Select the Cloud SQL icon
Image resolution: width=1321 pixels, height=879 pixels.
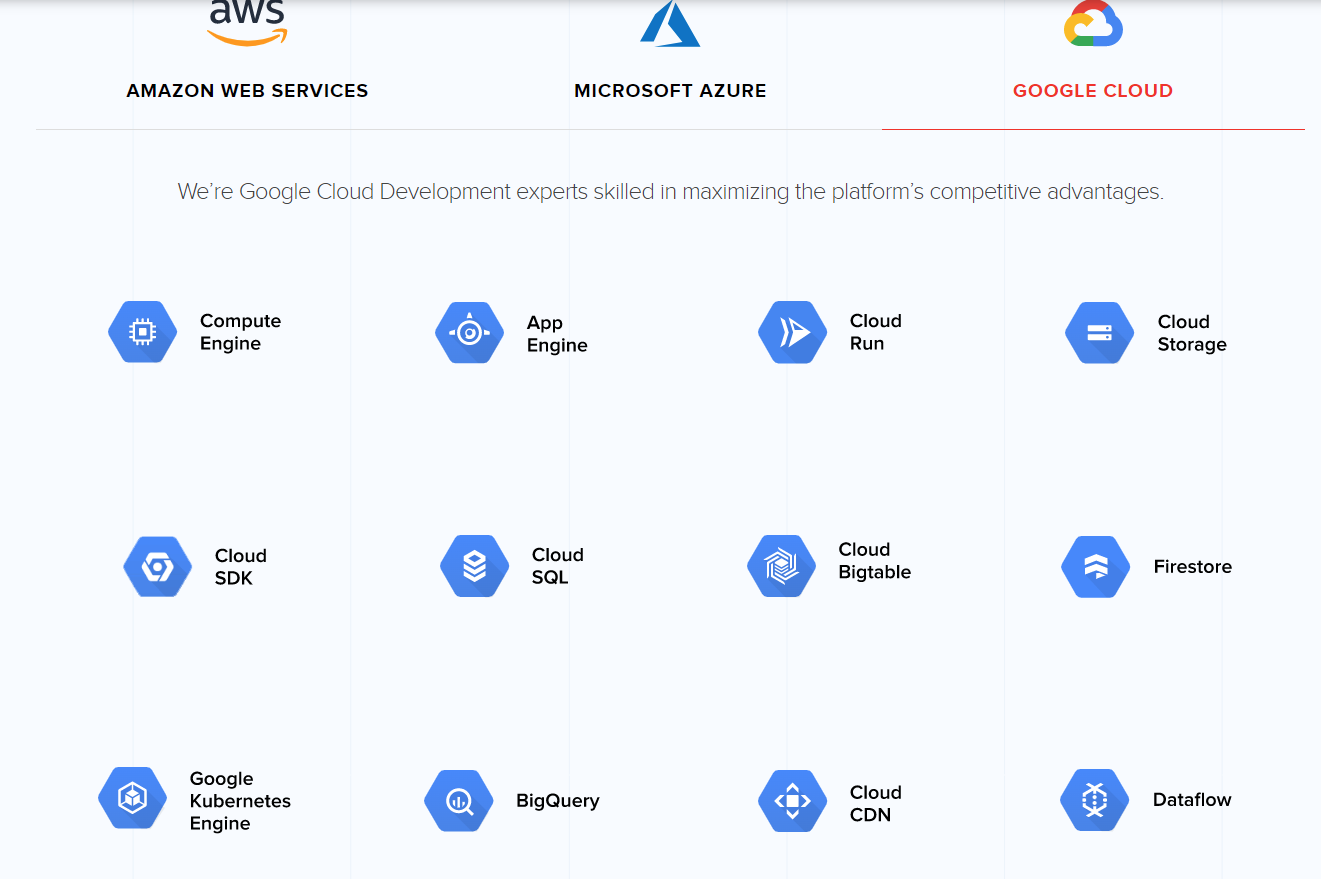coord(474,567)
